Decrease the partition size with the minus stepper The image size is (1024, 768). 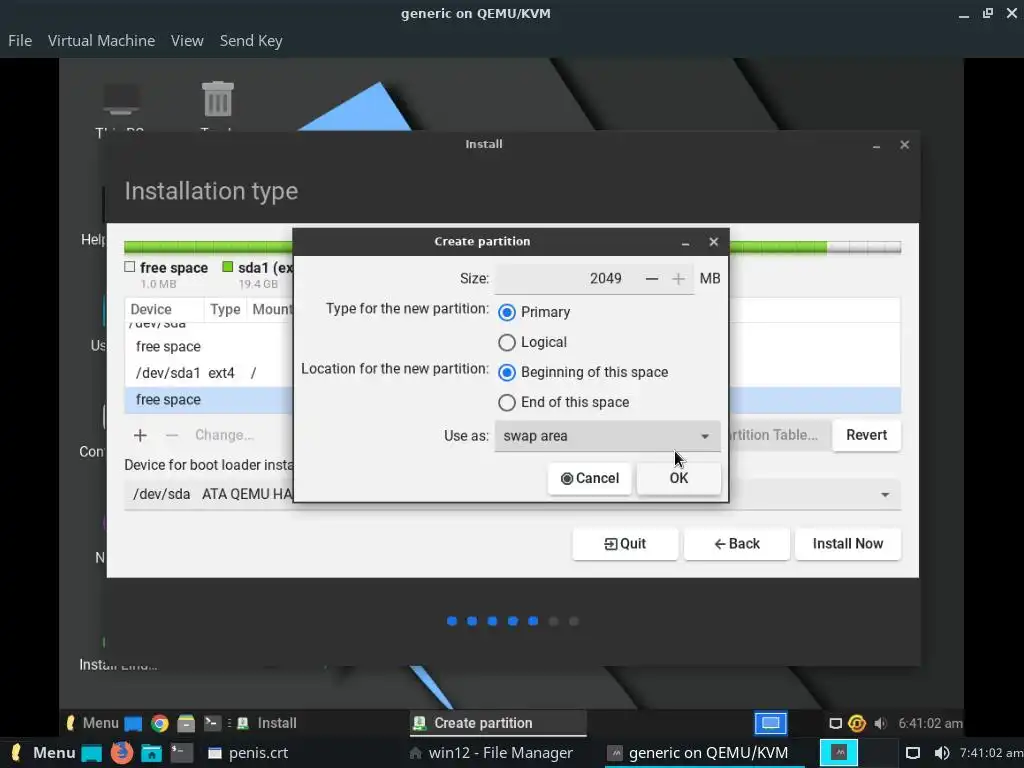click(x=651, y=279)
